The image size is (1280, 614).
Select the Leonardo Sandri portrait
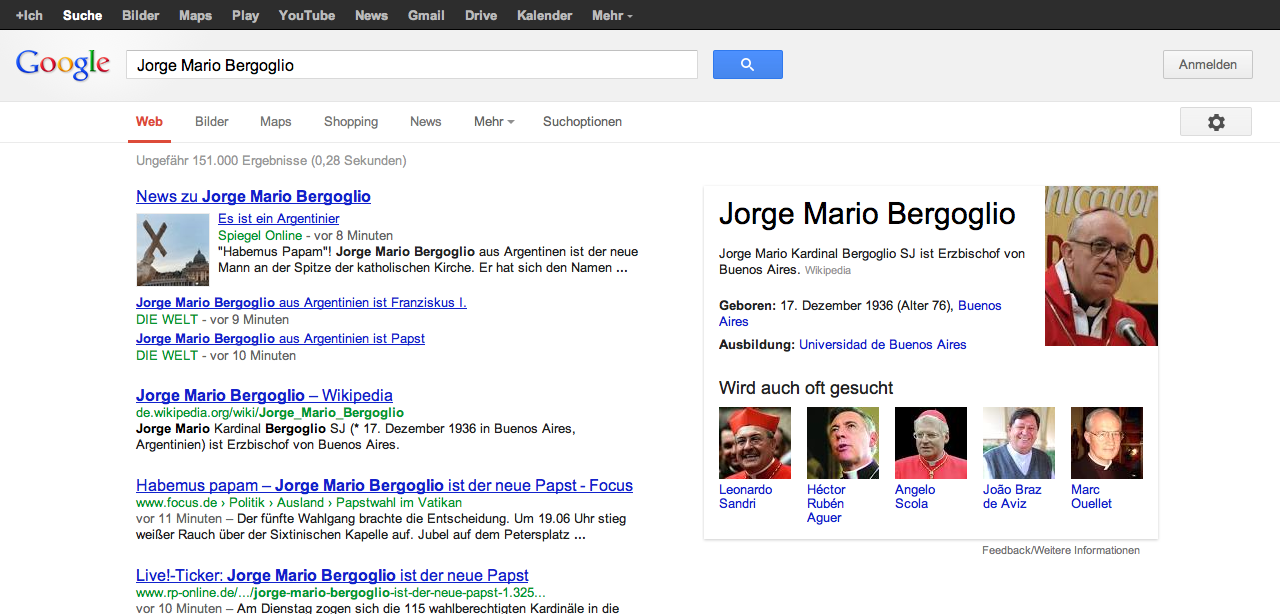(754, 443)
